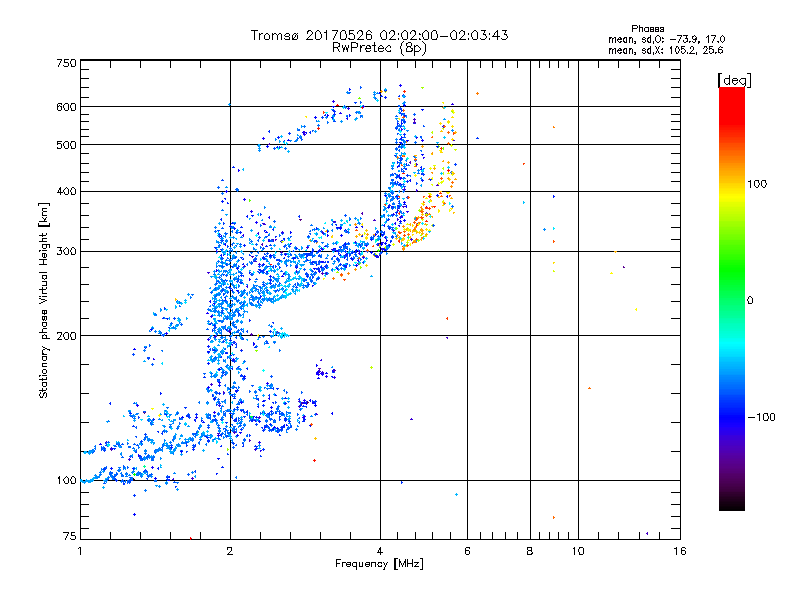Click the 'Stationary phase Virtual Height [km]' y-axis label
800x600 pixels.
pyautogui.click(x=44, y=300)
